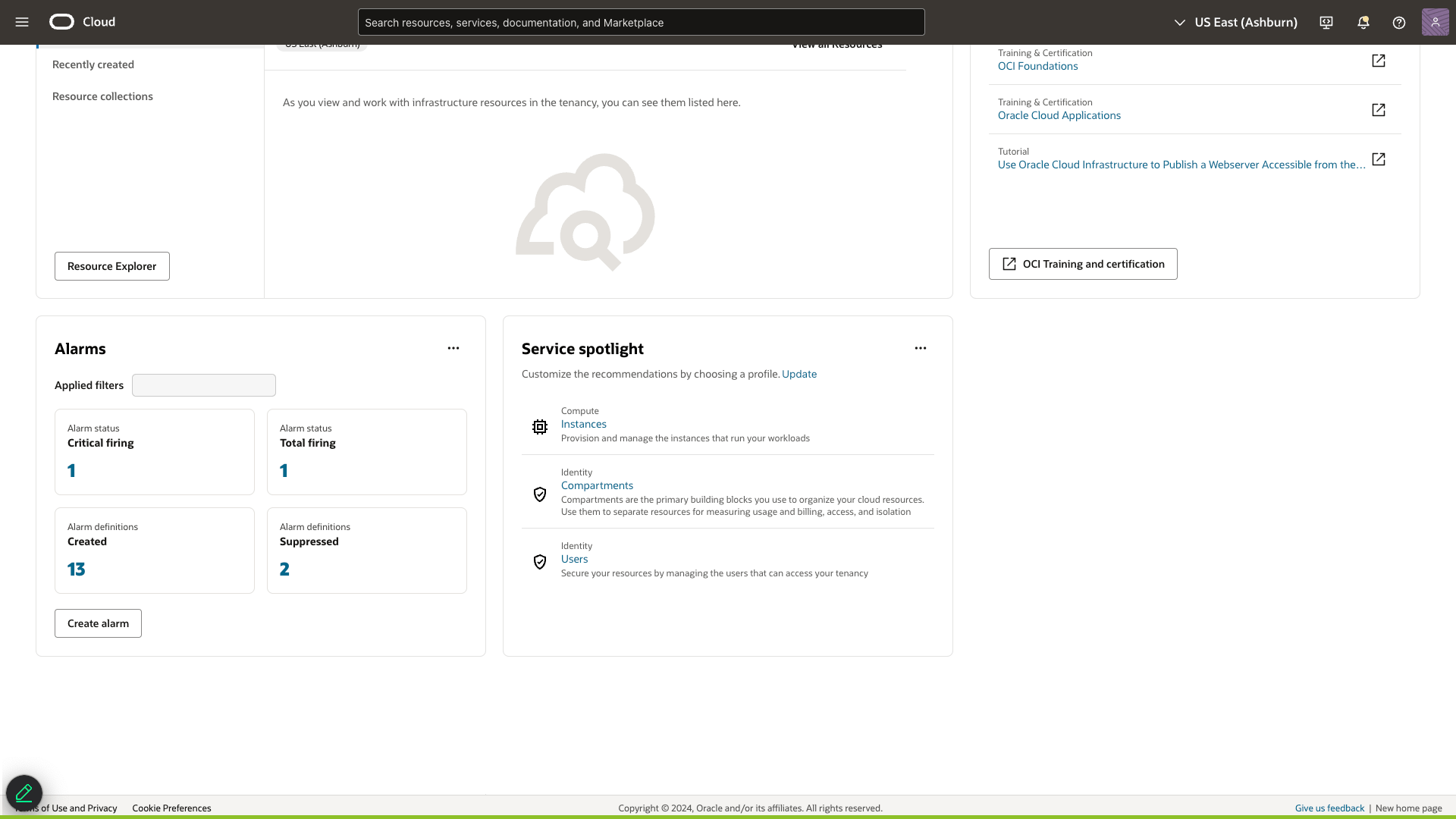Open OCI Foundations external link icon
The height and width of the screenshot is (819, 1456).
[x=1379, y=61]
